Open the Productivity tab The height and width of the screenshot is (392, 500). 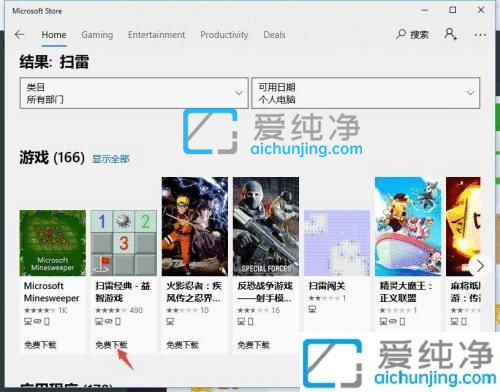click(224, 35)
